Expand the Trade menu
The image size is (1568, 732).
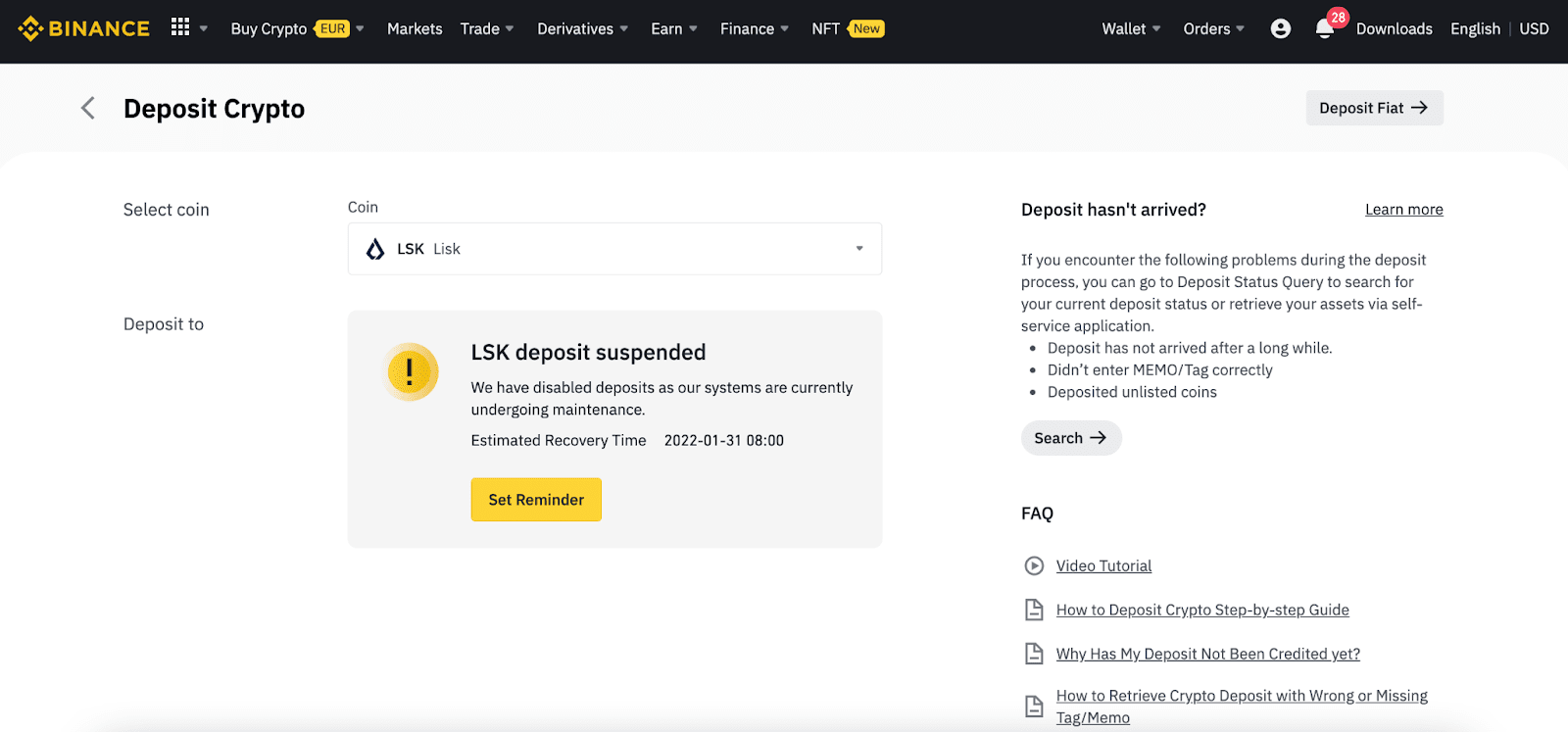tap(487, 28)
